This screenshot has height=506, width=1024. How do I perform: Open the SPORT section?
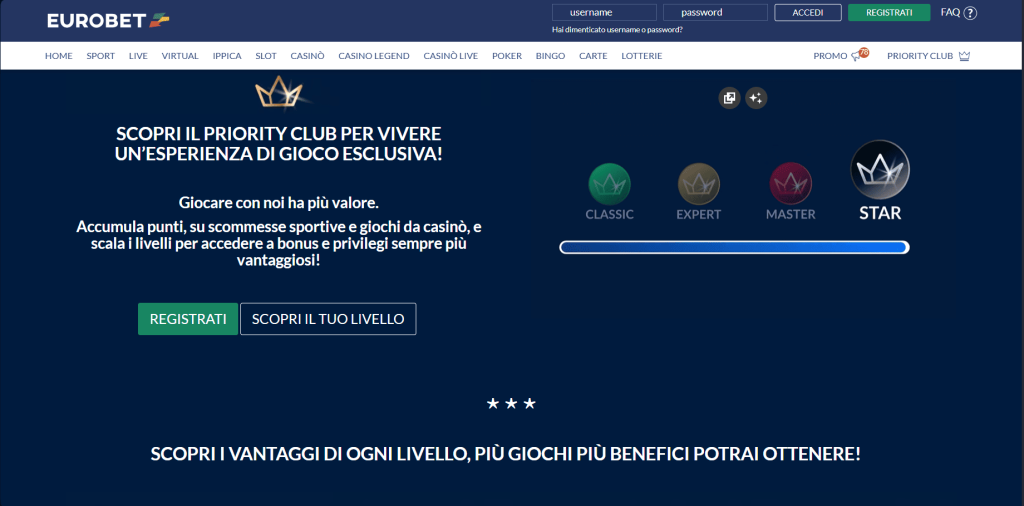tap(101, 56)
